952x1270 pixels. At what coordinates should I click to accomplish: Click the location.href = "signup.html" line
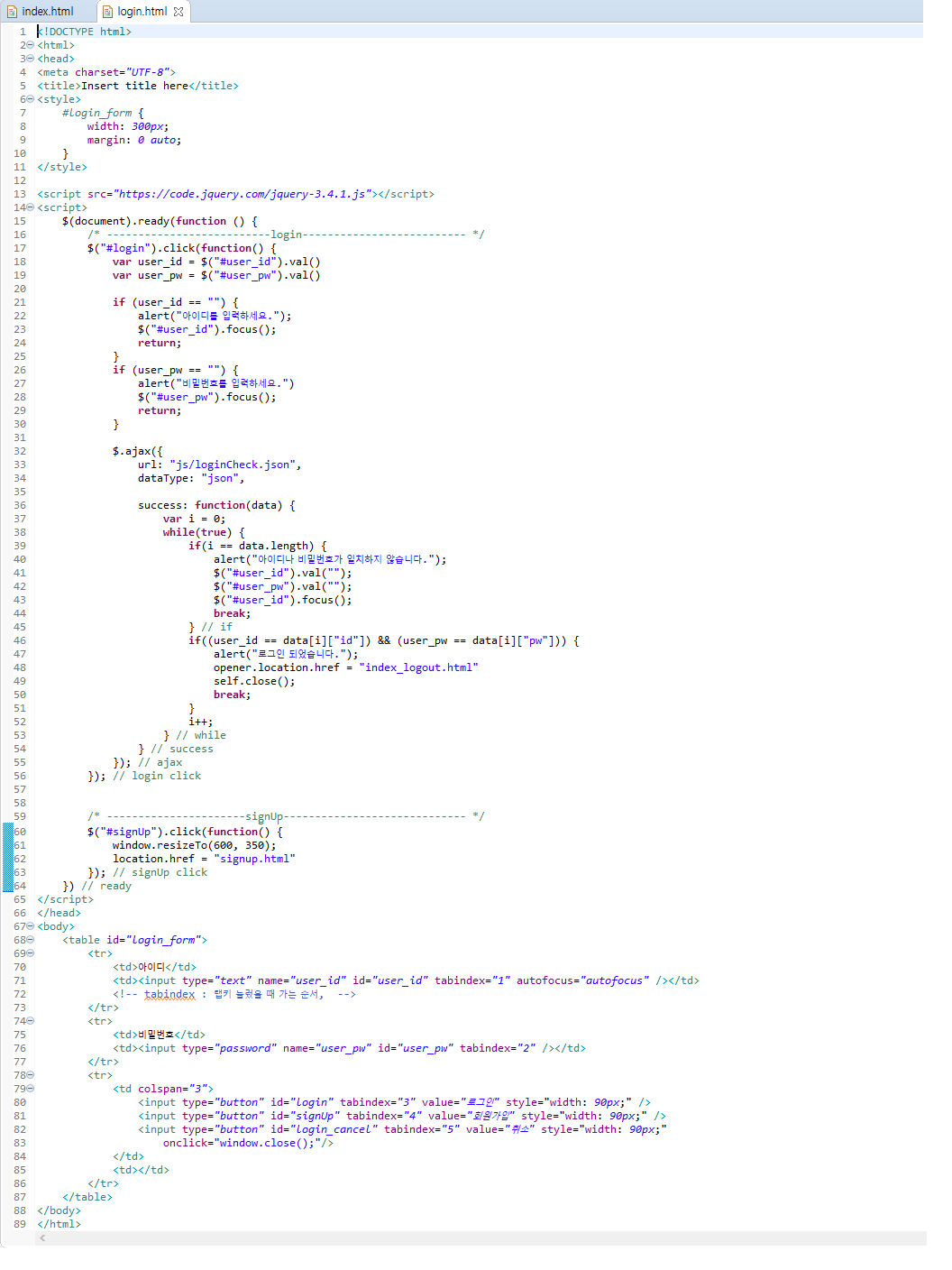coord(204,859)
